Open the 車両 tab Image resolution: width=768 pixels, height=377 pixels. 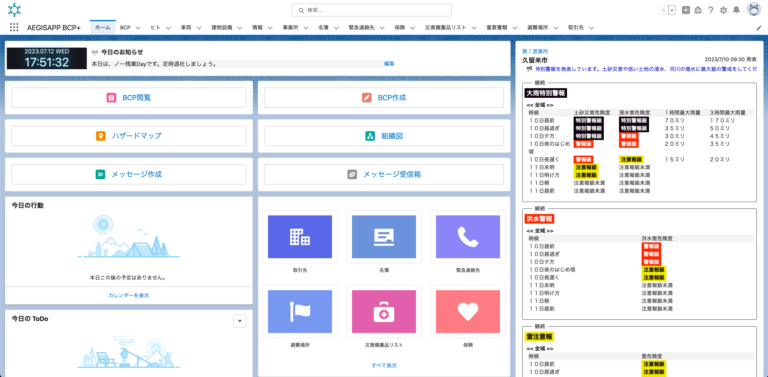click(185, 27)
